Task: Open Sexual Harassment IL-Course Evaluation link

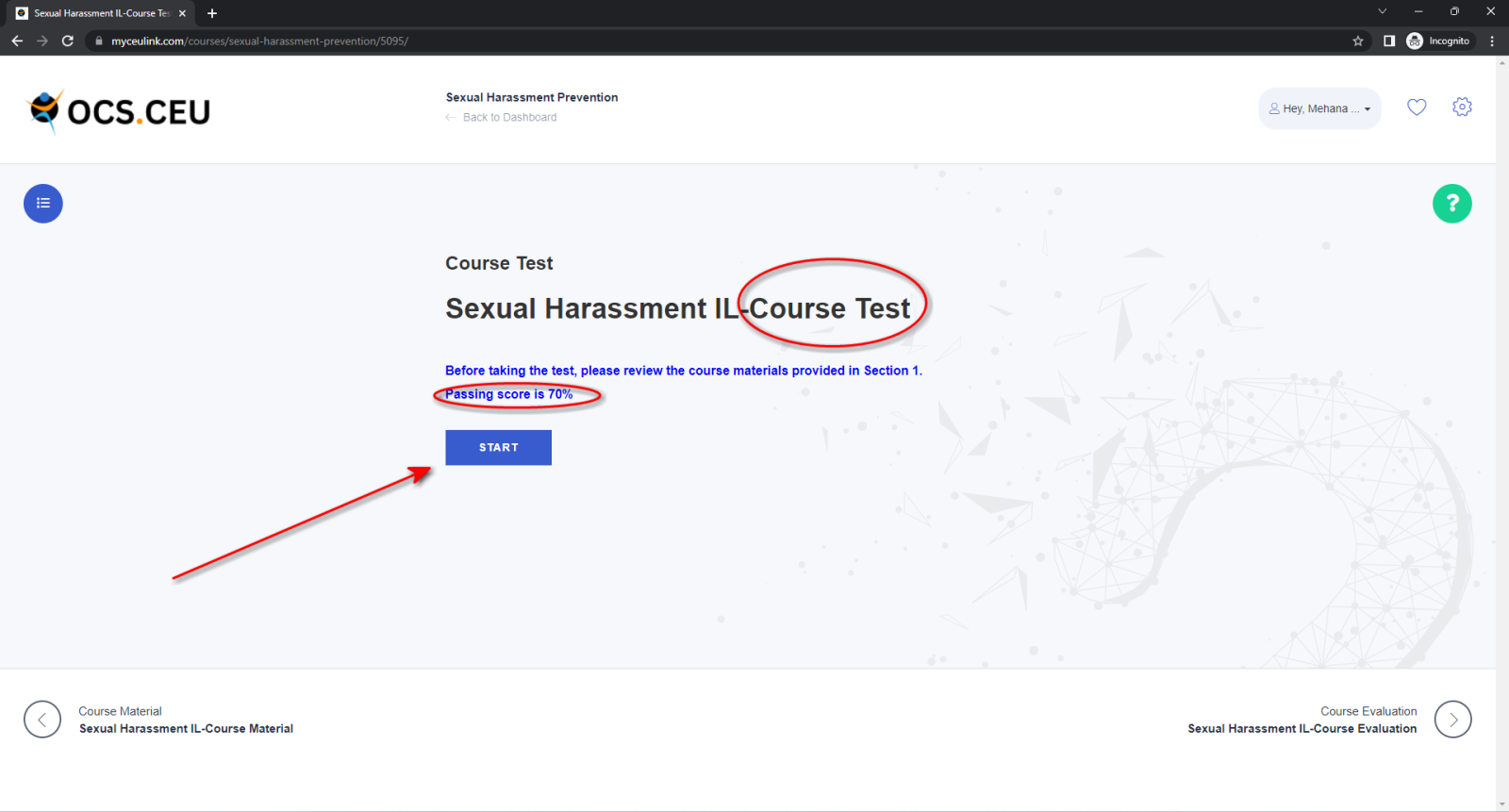Action: pos(1302,729)
